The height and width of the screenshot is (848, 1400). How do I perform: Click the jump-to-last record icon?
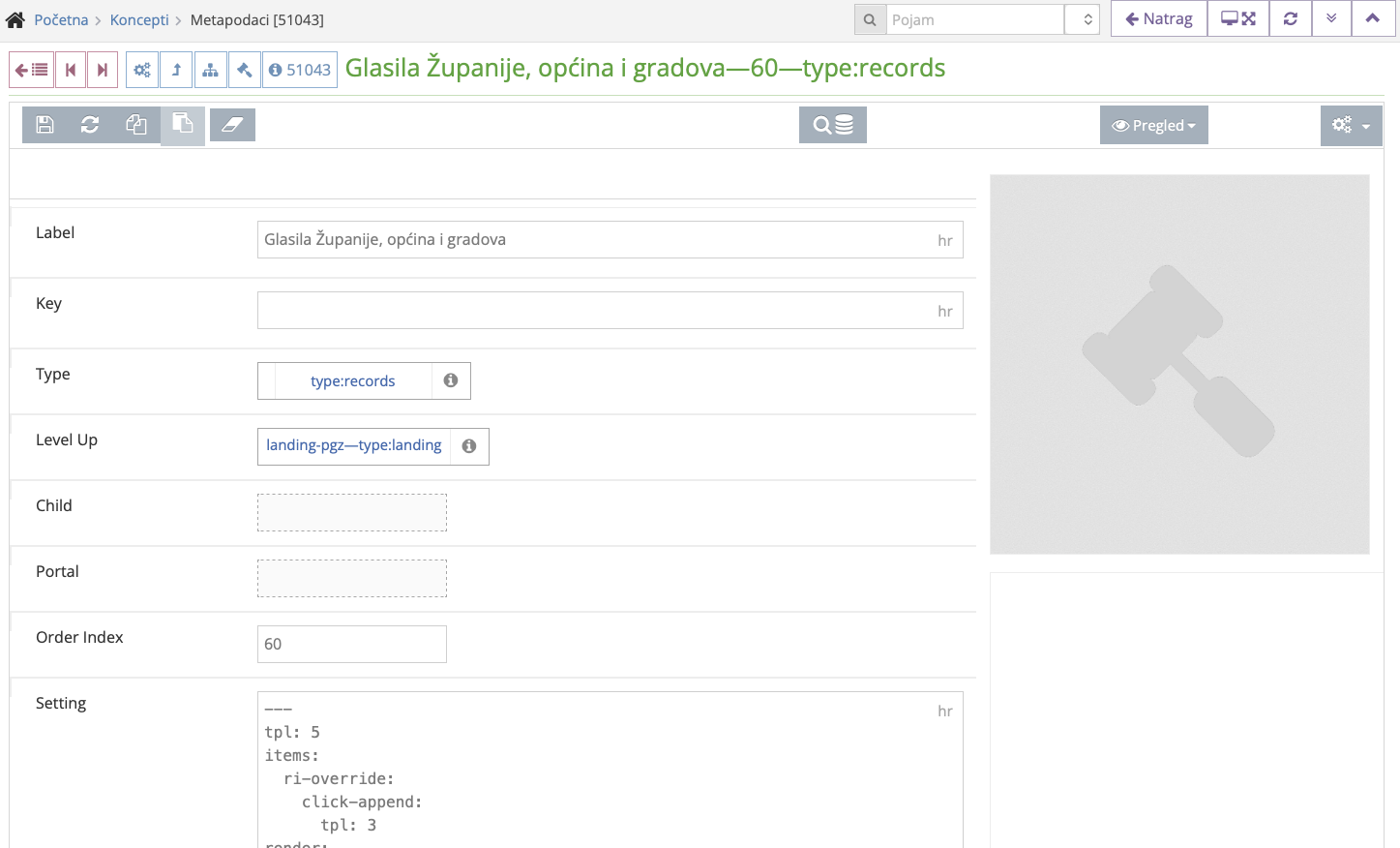103,69
